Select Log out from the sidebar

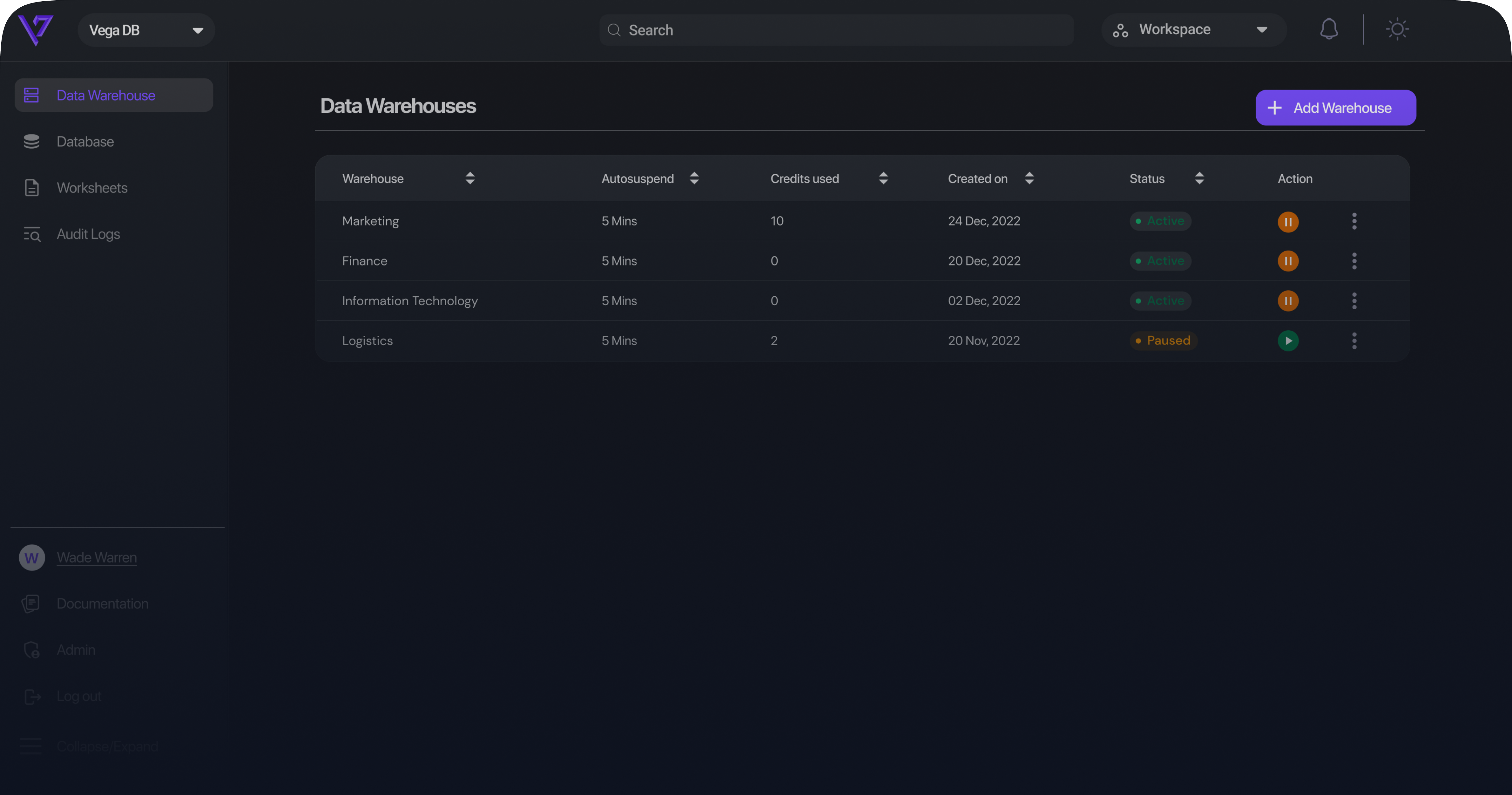tap(79, 696)
